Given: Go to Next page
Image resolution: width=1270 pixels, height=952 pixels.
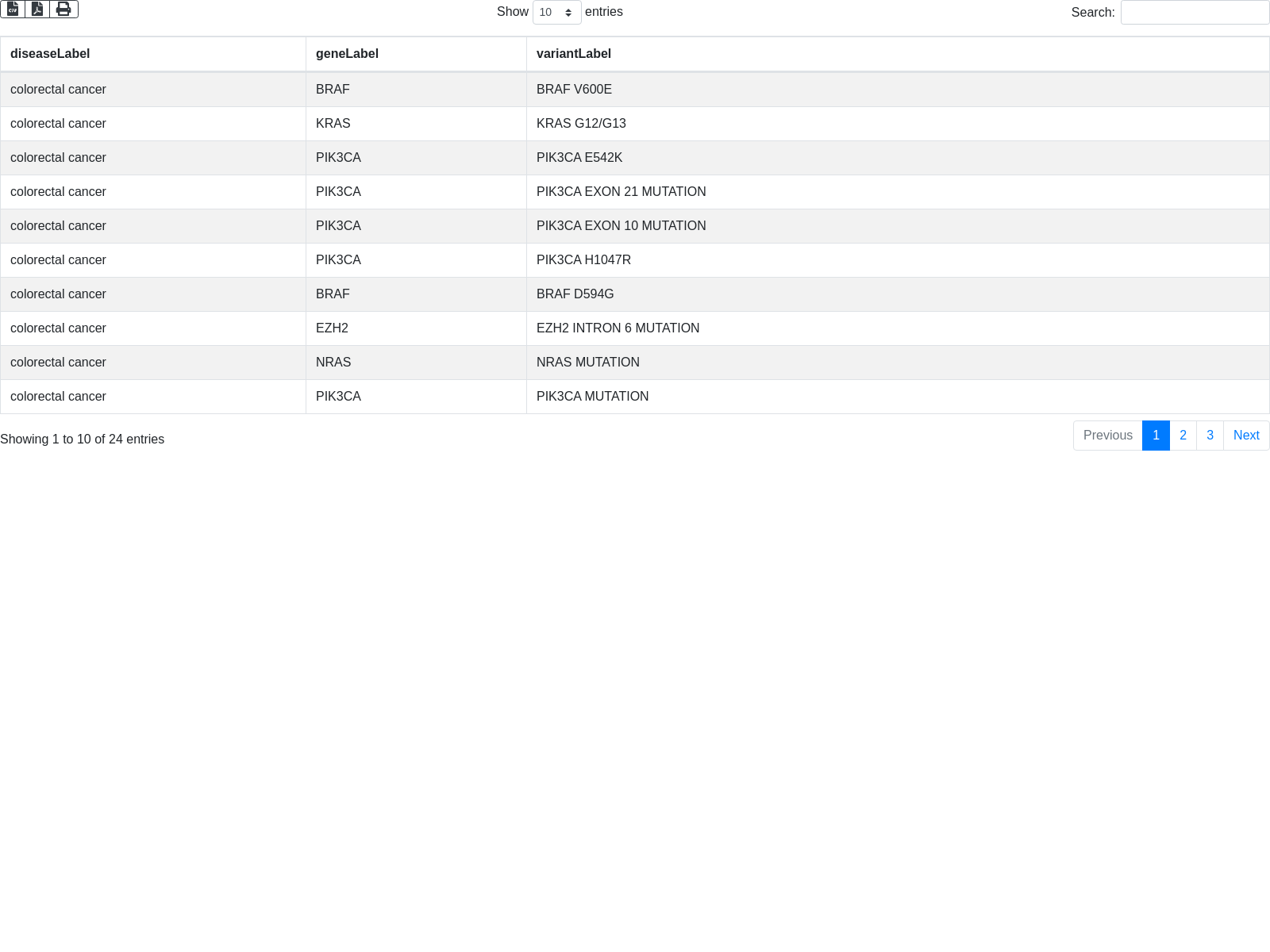Looking at the screenshot, I should tap(1246, 436).
